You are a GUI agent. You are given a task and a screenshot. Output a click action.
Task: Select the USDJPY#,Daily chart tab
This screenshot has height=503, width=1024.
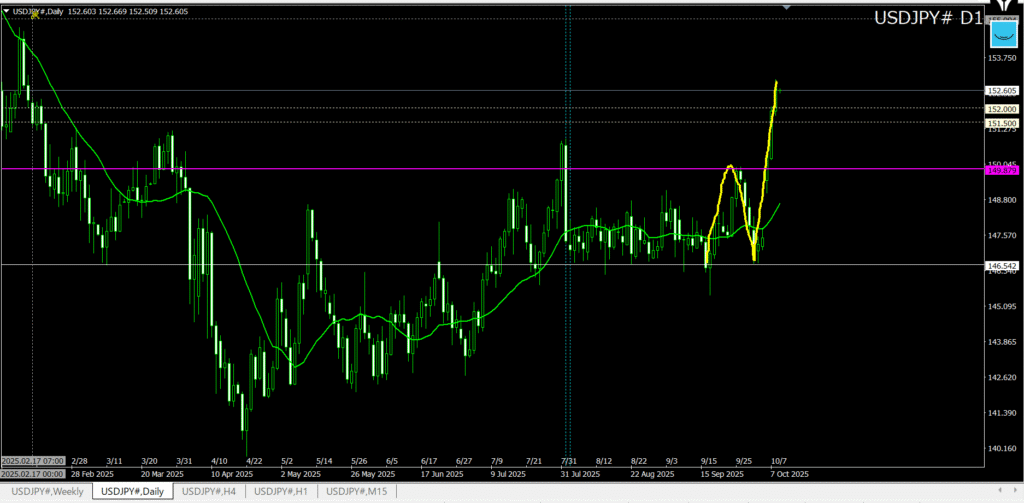[x=132, y=491]
